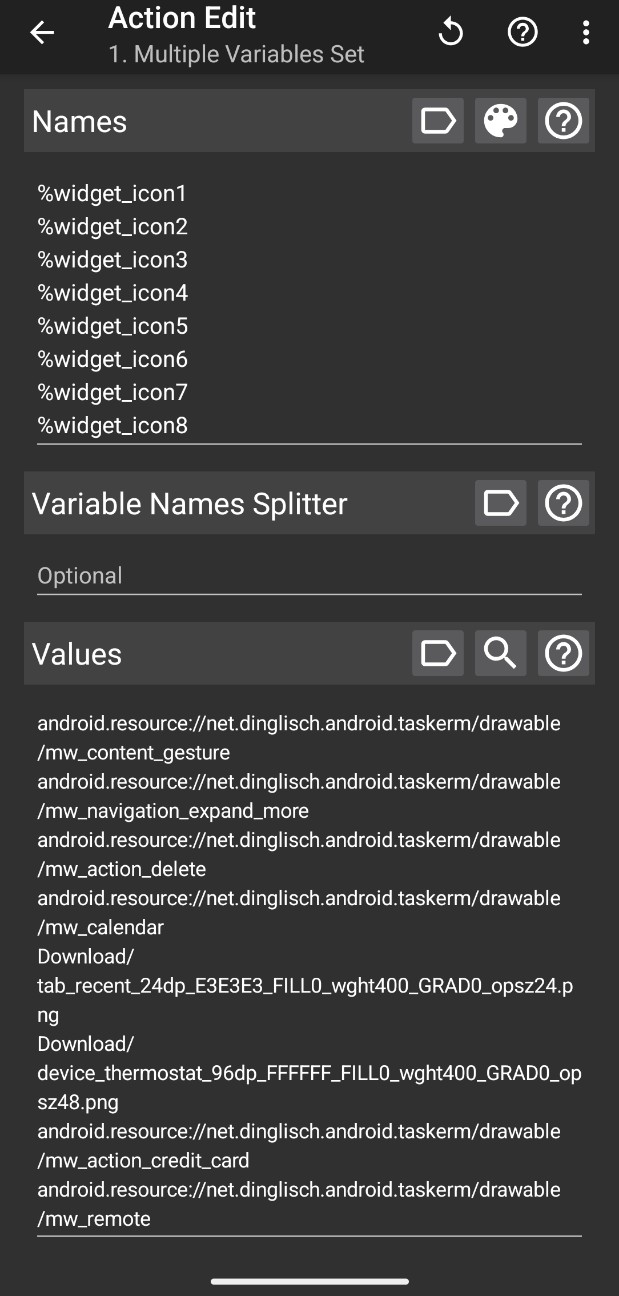This screenshot has width=619, height=1296.
Task: Click the /mw_action_delete value text
Action: pos(122,868)
